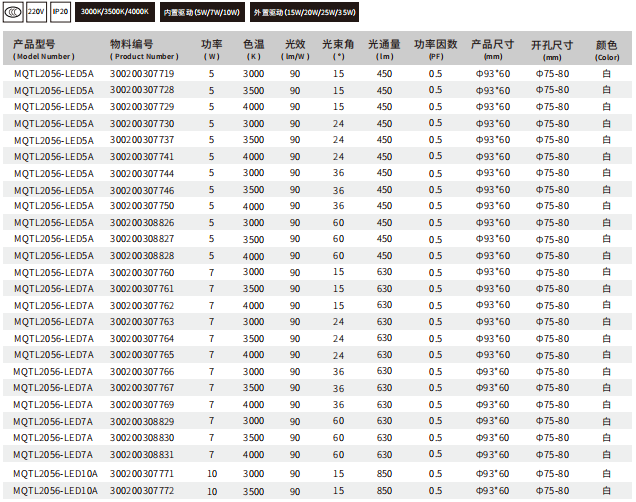Select the 内置驱动 (5W/7W/10W) badge
Screen dimensions: 636x502
(202, 12)
